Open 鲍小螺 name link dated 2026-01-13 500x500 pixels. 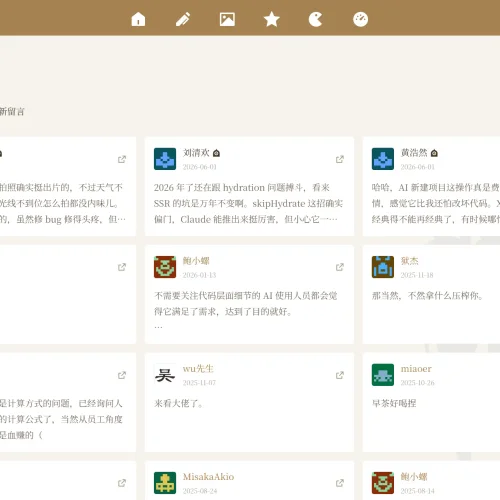196,261
